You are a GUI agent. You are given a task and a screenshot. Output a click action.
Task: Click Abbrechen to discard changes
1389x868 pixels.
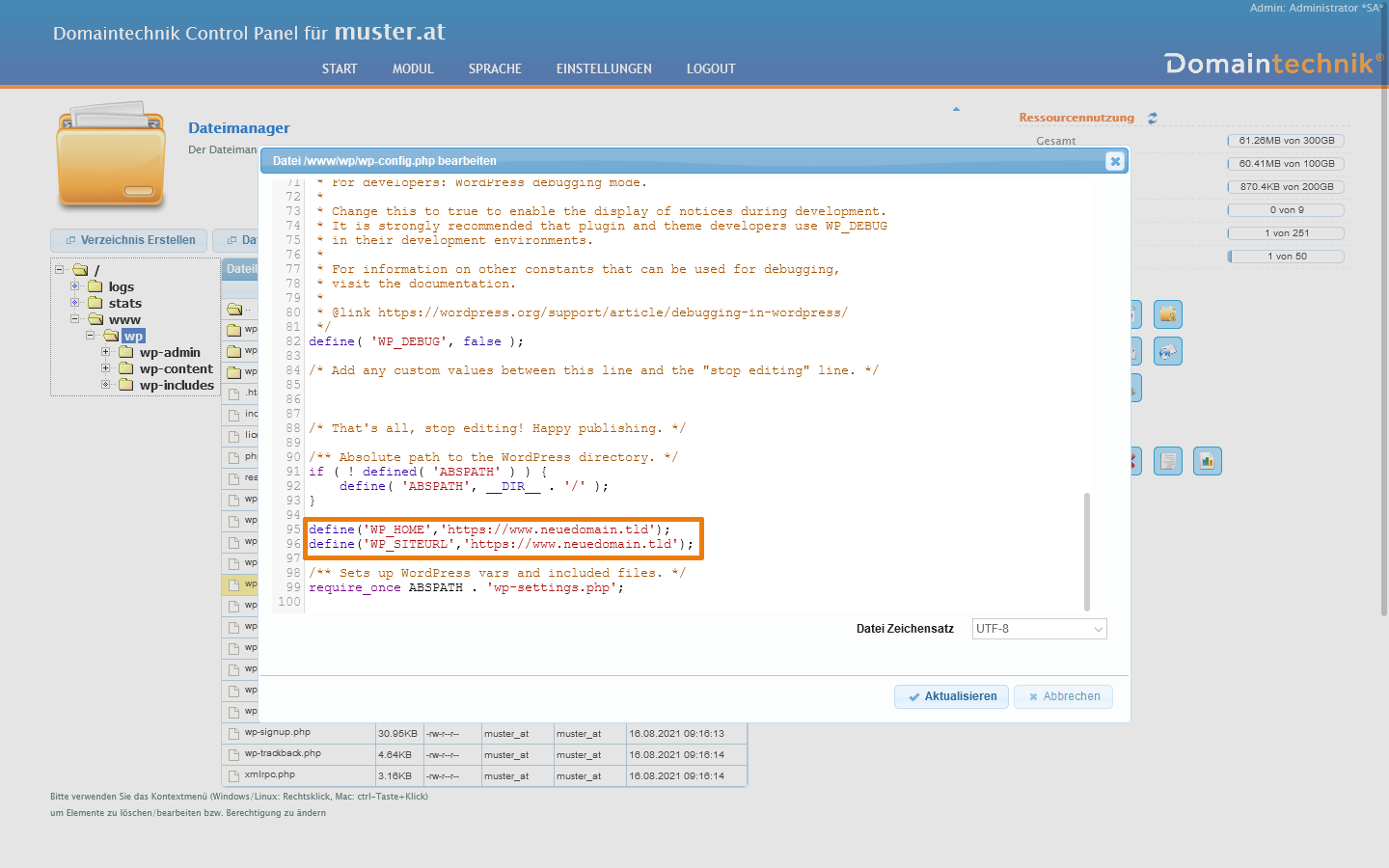coord(1063,695)
